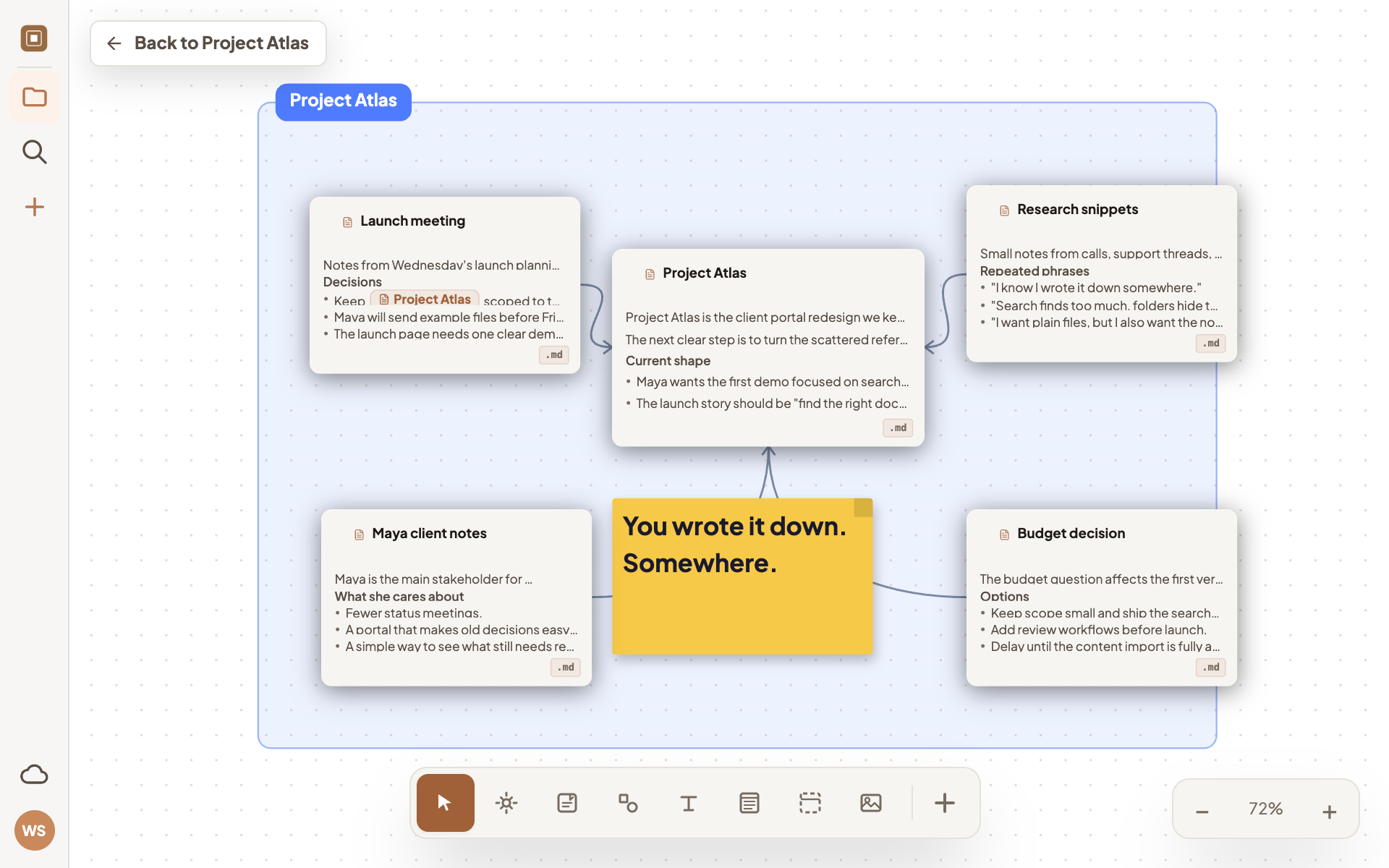The width and height of the screenshot is (1389, 868).
Task: Click the central Project Atlas card title
Action: [705, 273]
